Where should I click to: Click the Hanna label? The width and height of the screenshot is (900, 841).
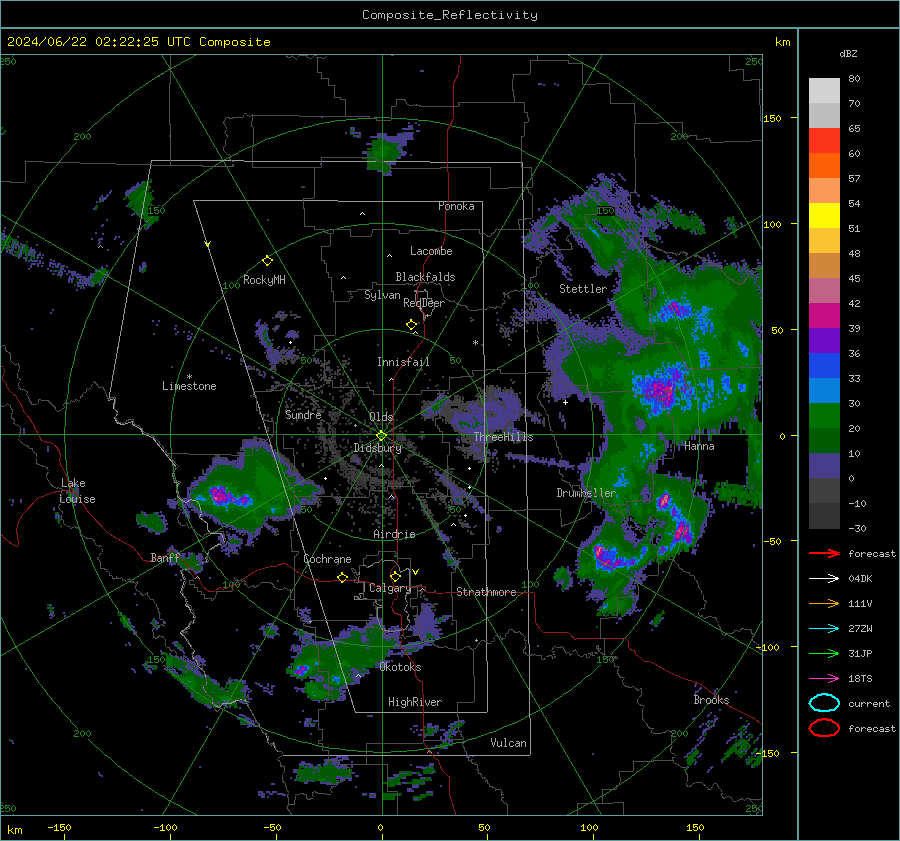699,446
